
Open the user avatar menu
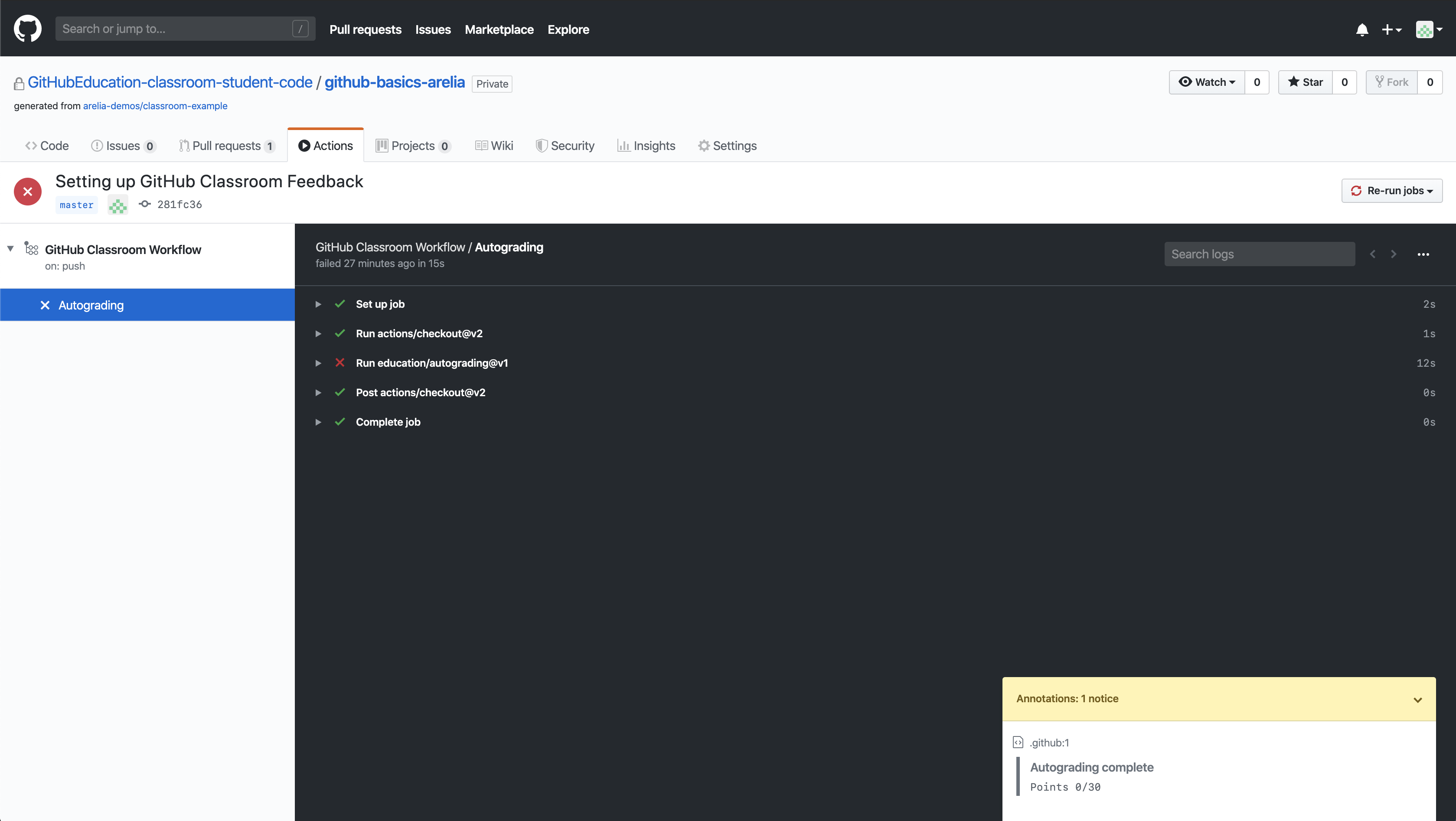coord(1428,29)
